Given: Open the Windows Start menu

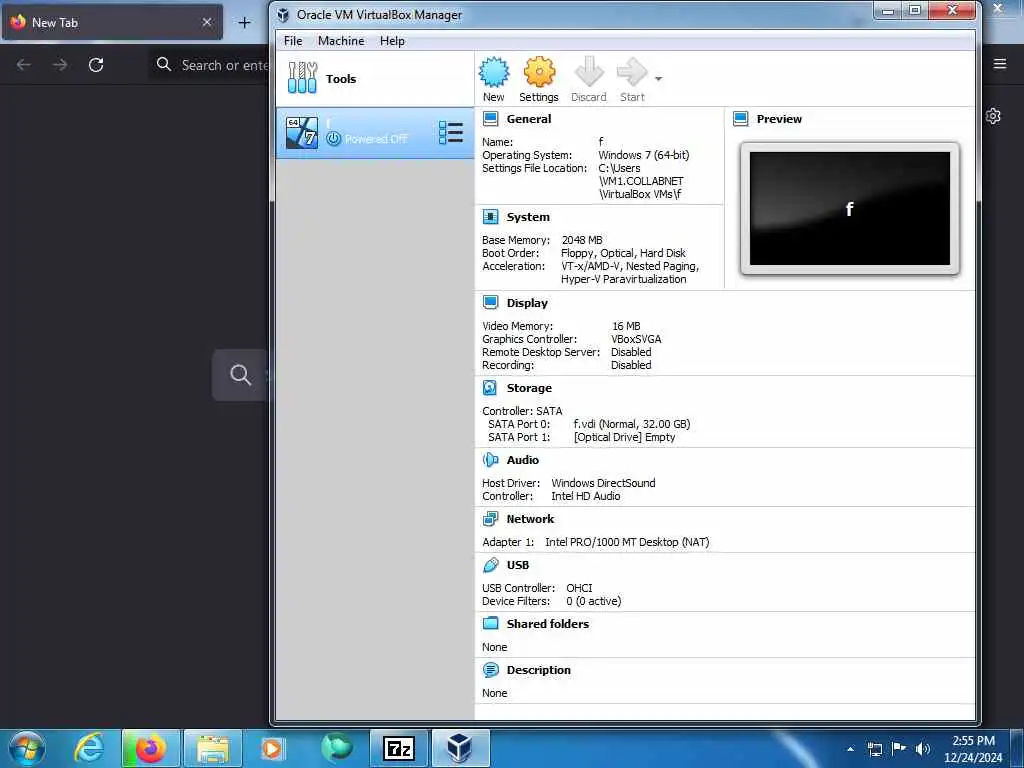Looking at the screenshot, I should tap(27, 748).
